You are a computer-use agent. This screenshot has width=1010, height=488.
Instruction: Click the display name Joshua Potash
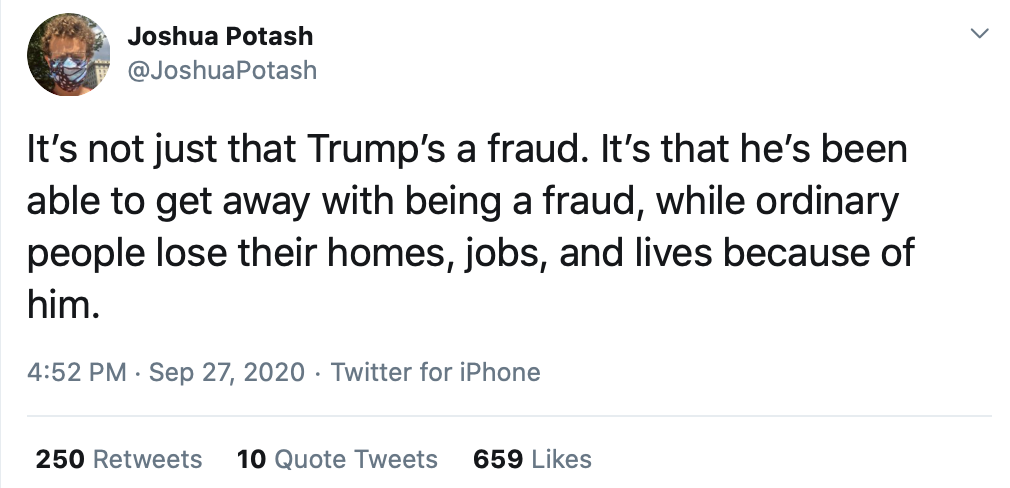[x=220, y=37]
